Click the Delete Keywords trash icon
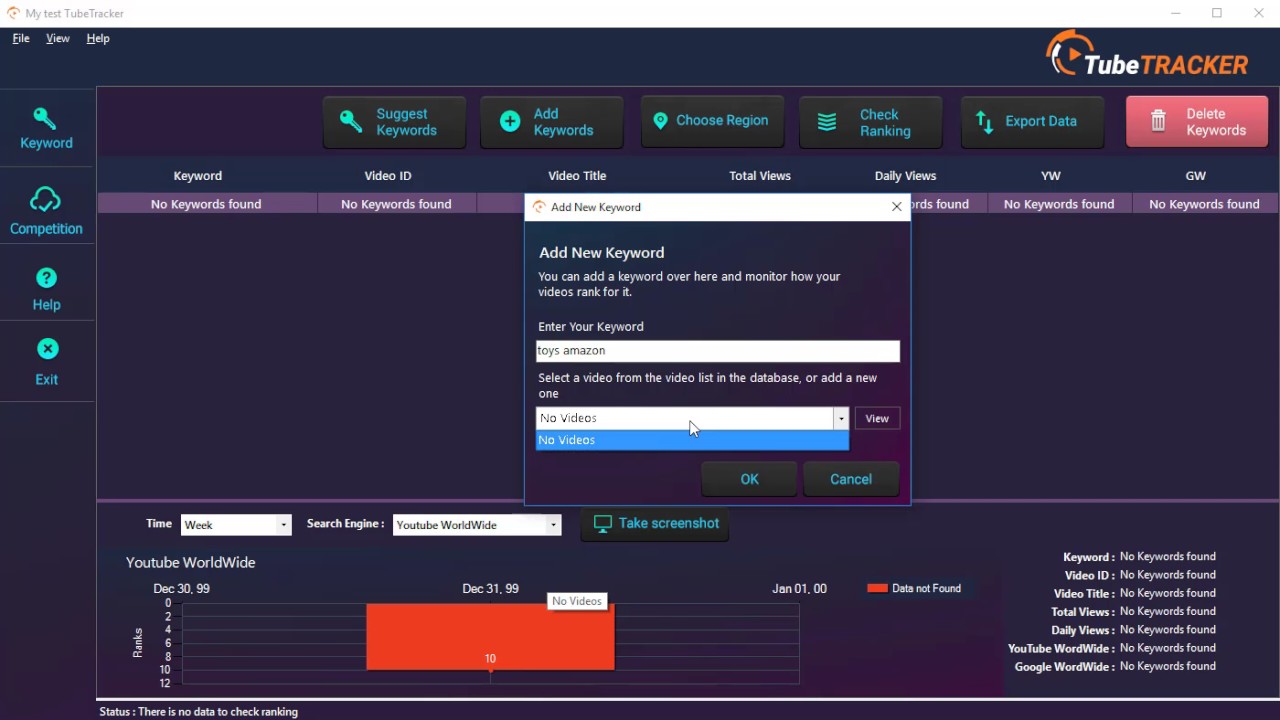 pos(1158,122)
